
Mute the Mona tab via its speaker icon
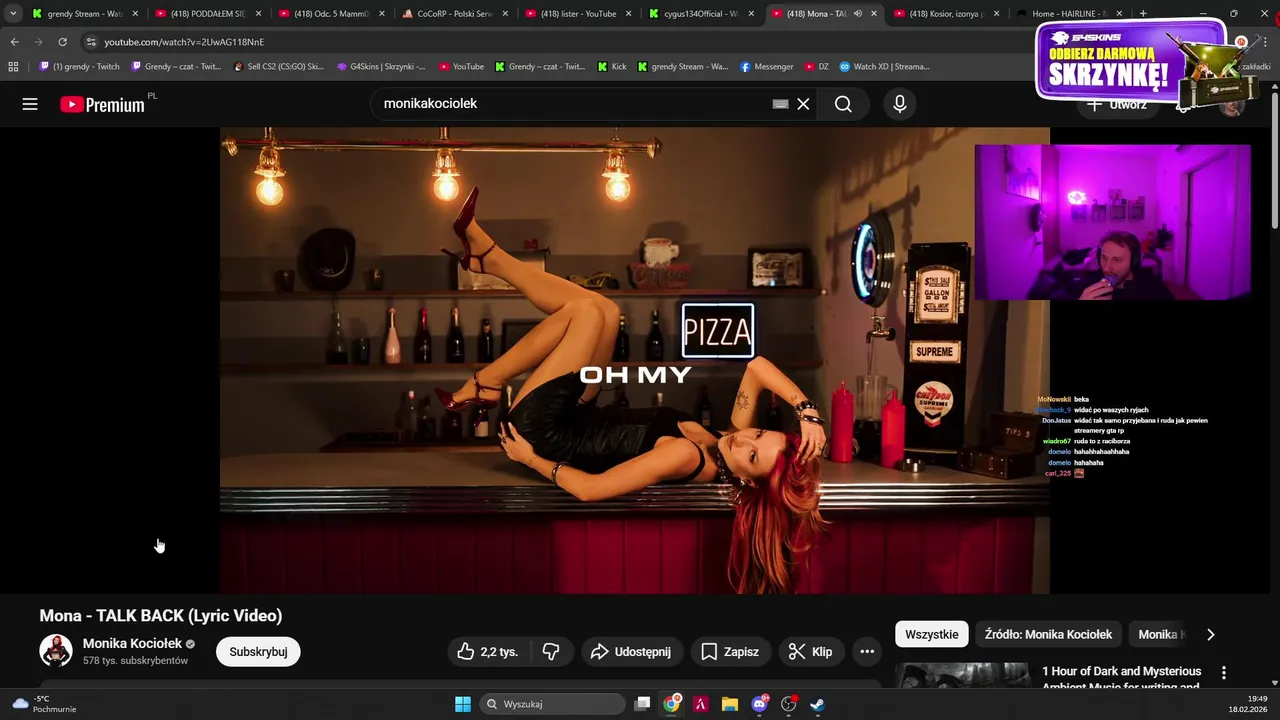point(857,14)
